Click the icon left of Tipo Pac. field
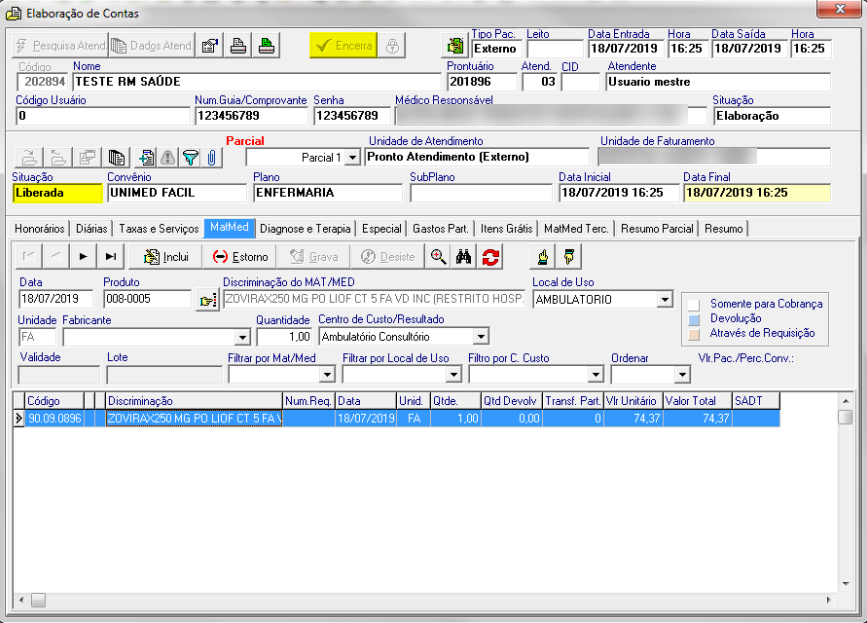Image resolution: width=867 pixels, height=623 pixels. tap(456, 45)
